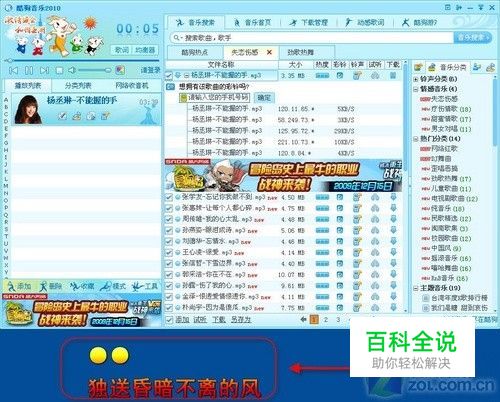
Task: Switch to 分类列表 tab
Action: pyautogui.click(x=78, y=86)
